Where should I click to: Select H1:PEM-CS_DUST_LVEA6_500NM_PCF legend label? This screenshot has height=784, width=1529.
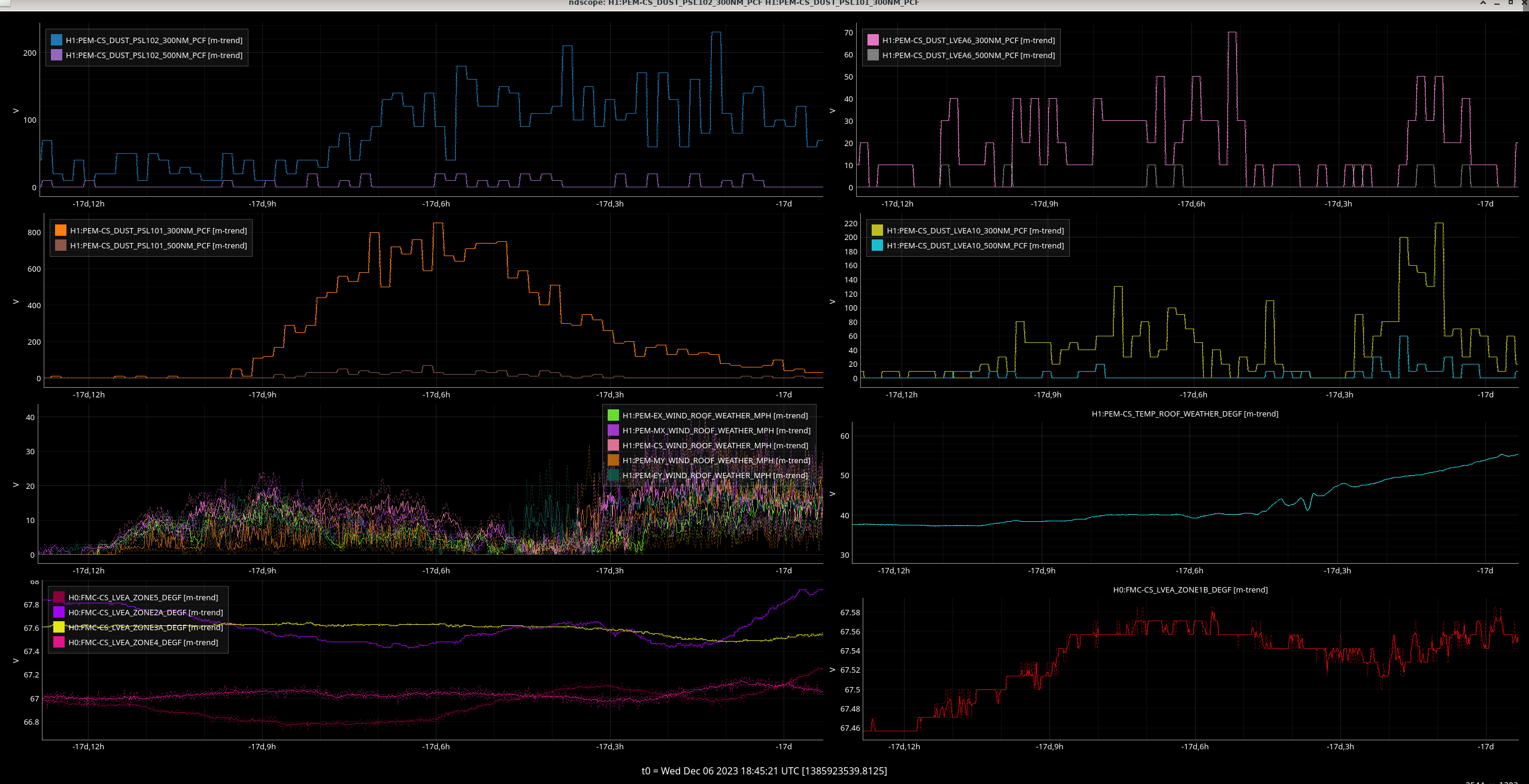point(969,55)
